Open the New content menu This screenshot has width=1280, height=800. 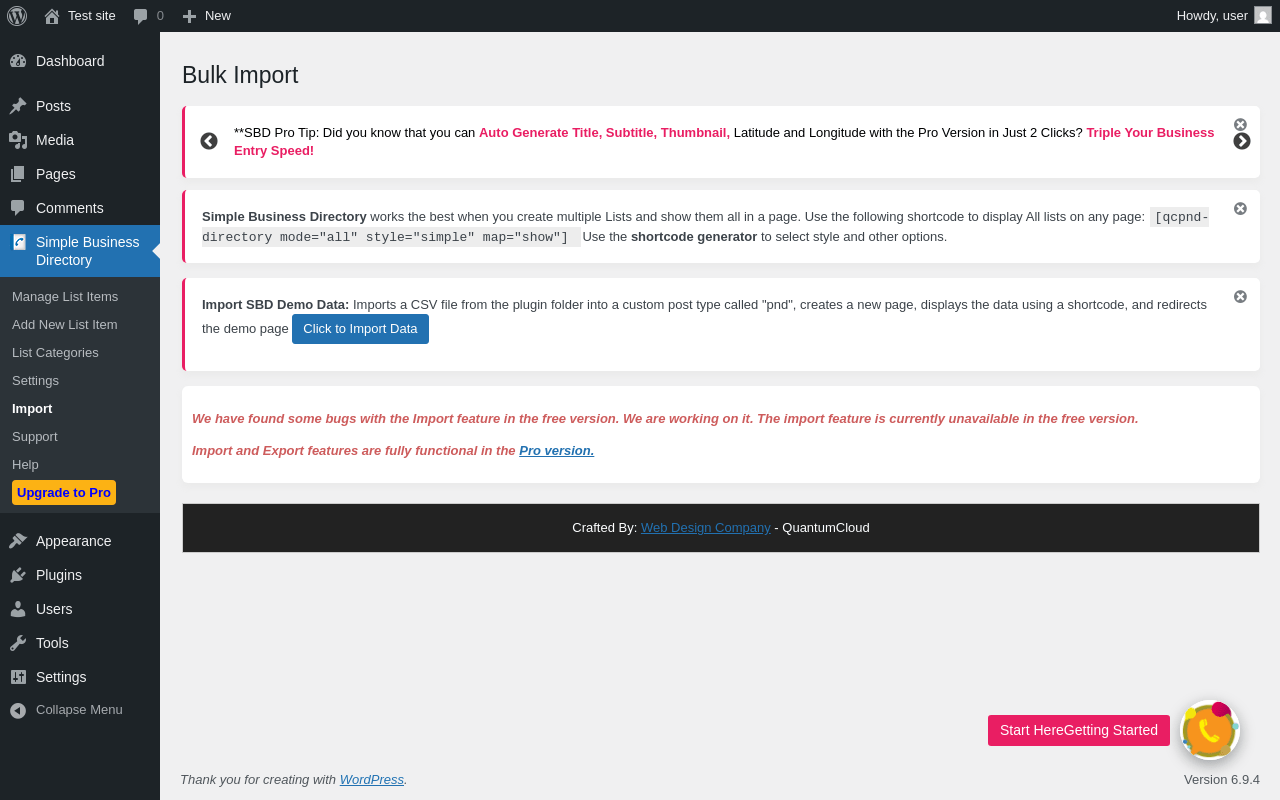[x=206, y=16]
